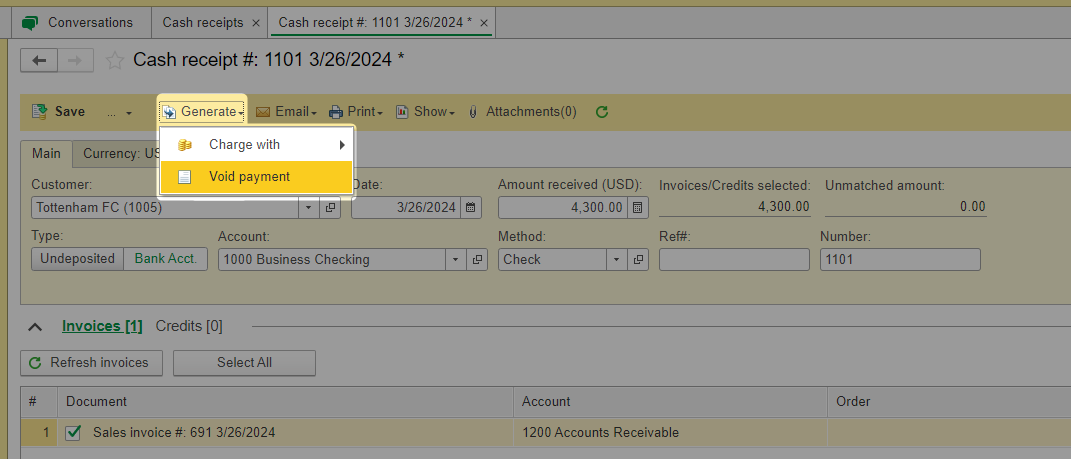
Task: Click the Customer field Tottenham FC (1005)
Action: click(x=165, y=207)
